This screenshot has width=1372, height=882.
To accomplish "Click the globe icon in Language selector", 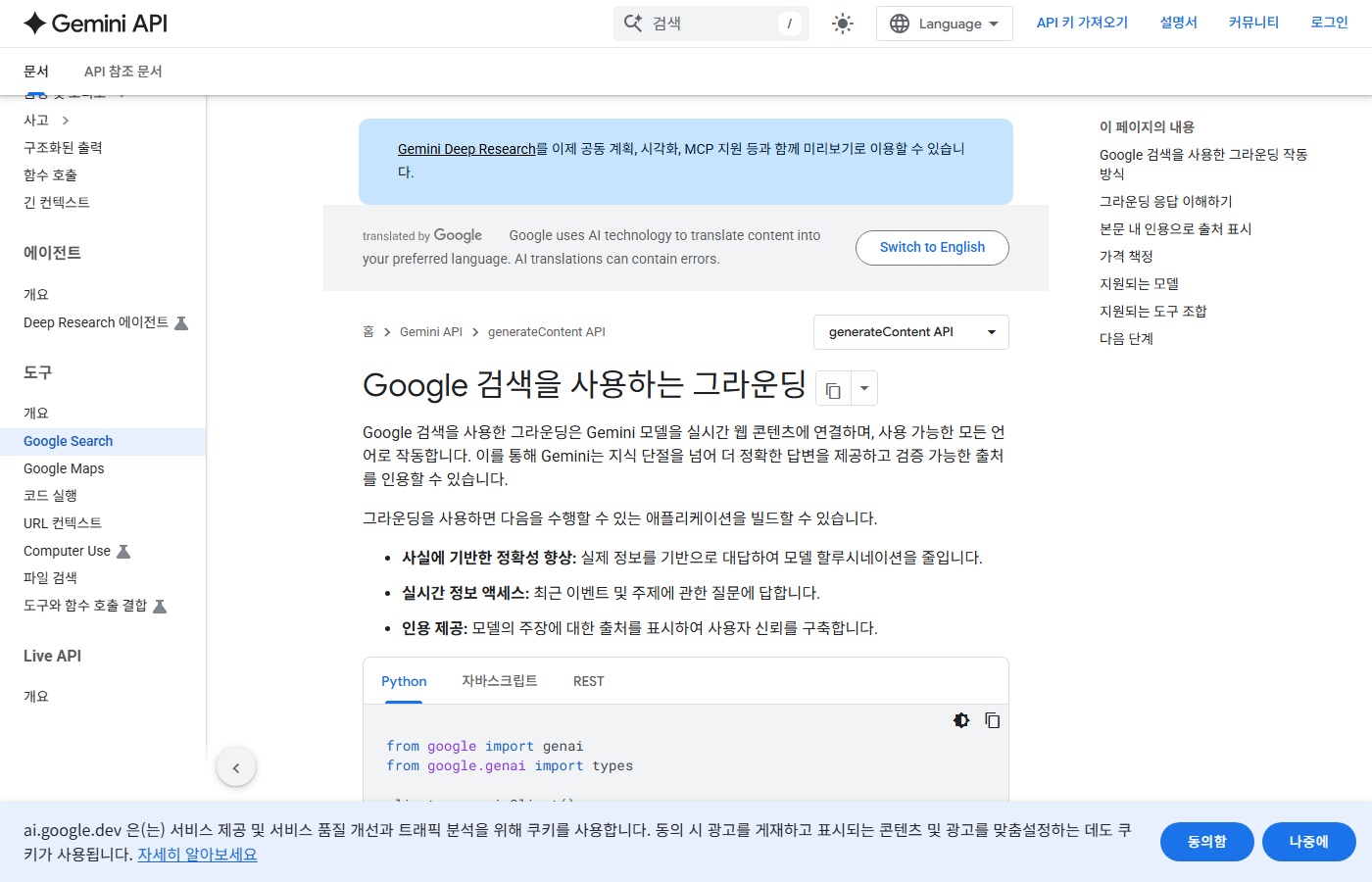I will click(900, 24).
